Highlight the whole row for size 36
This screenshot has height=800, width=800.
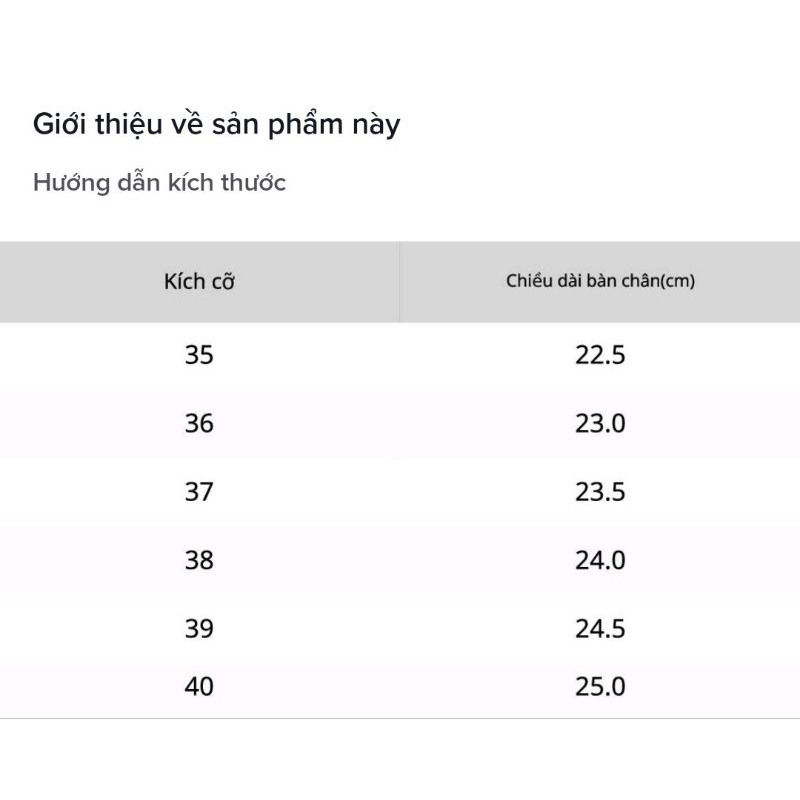400,424
